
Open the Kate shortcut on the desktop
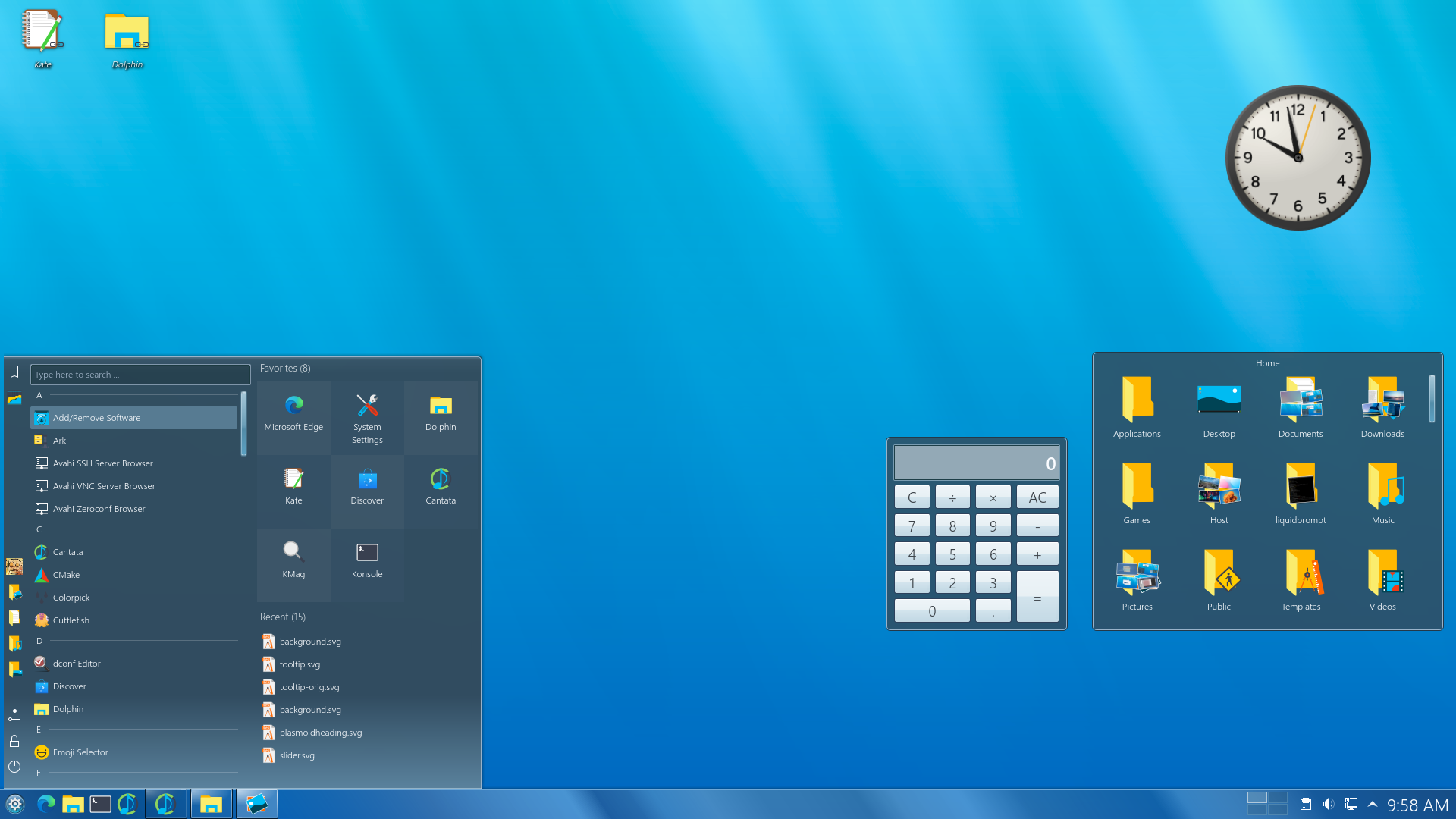pos(43,38)
